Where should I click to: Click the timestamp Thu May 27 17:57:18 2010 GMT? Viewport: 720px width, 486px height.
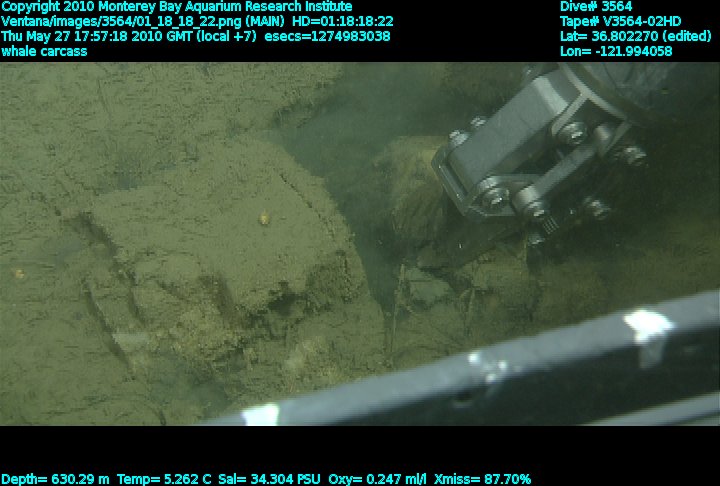97,36
